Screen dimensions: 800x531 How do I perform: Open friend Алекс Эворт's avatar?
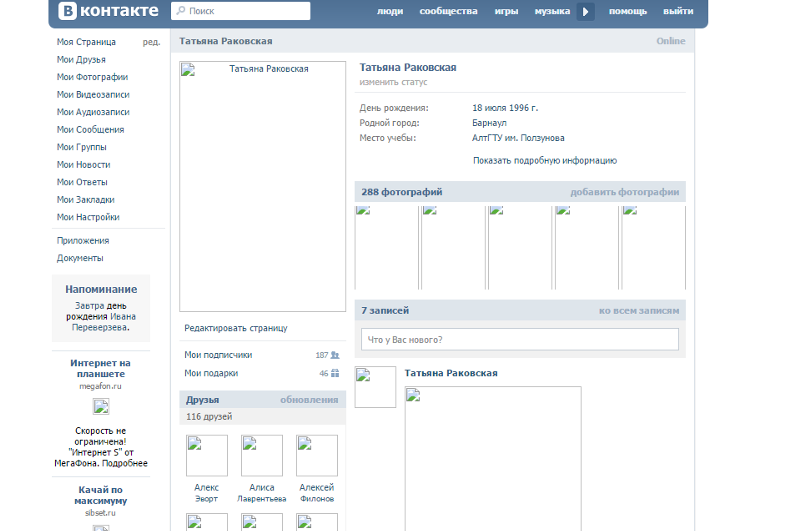(207, 456)
